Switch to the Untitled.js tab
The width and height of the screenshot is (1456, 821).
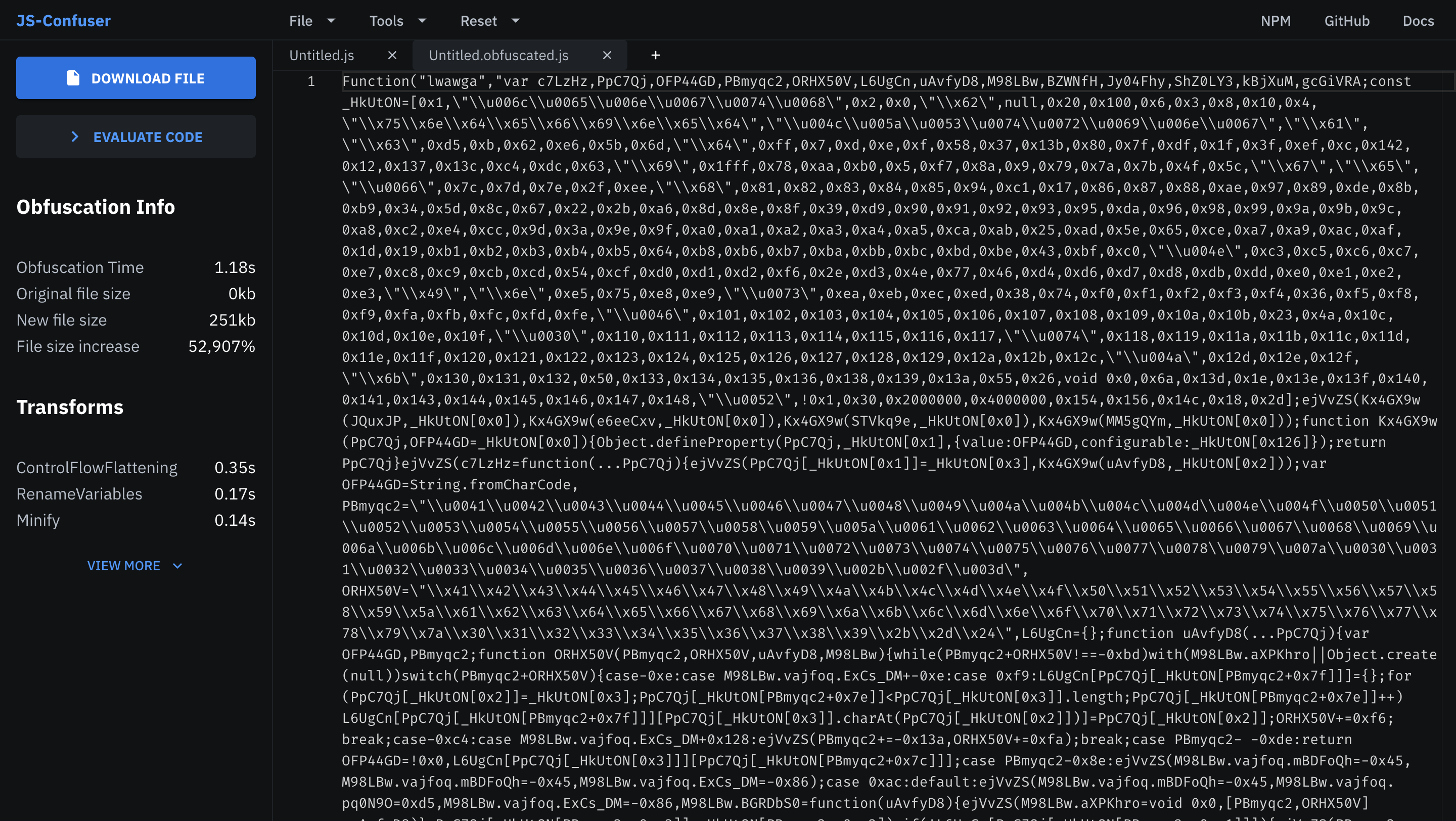click(x=322, y=56)
